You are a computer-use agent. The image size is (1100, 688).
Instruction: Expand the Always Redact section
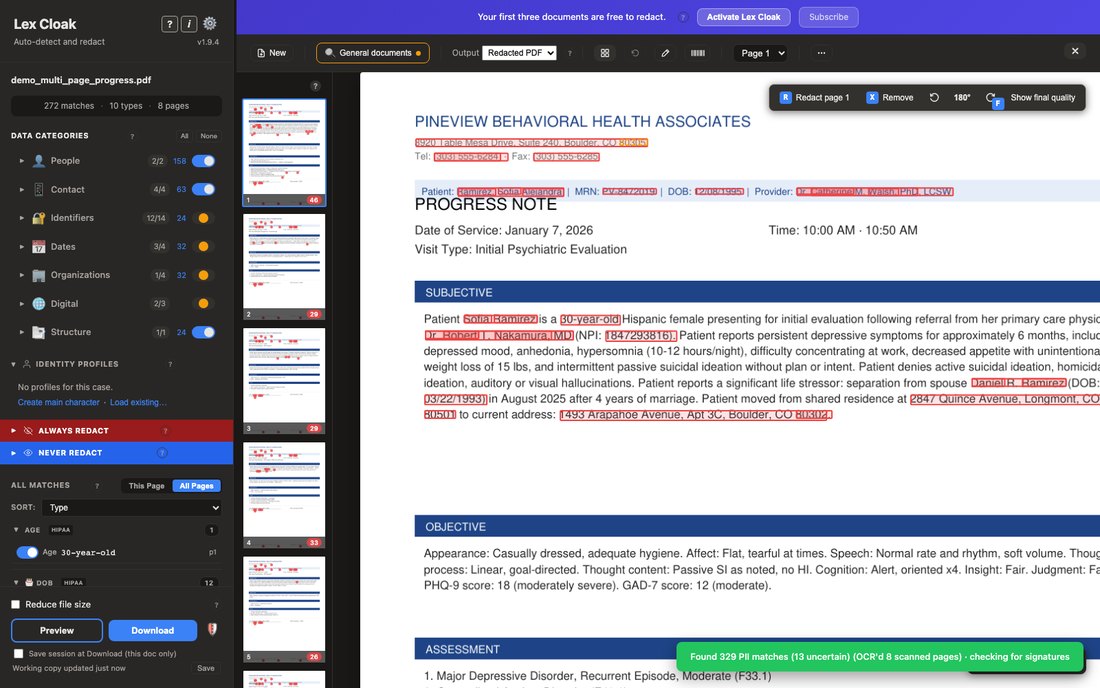click(x=13, y=431)
